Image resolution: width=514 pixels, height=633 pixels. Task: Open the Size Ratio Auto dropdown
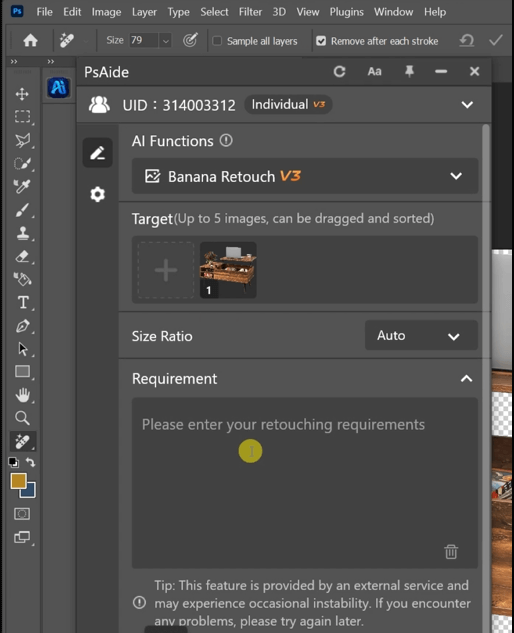click(421, 335)
